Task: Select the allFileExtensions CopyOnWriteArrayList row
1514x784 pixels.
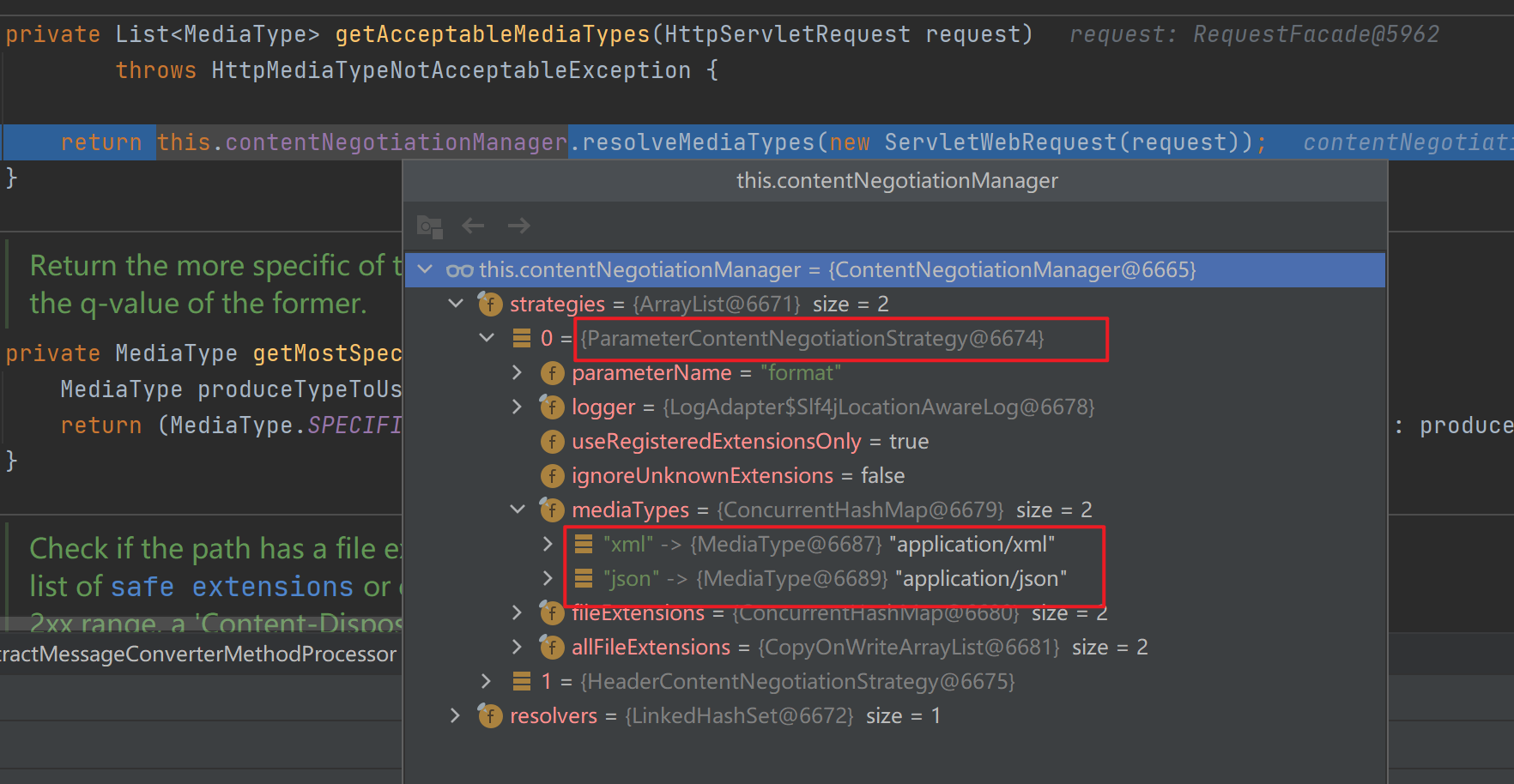Action: point(858,648)
